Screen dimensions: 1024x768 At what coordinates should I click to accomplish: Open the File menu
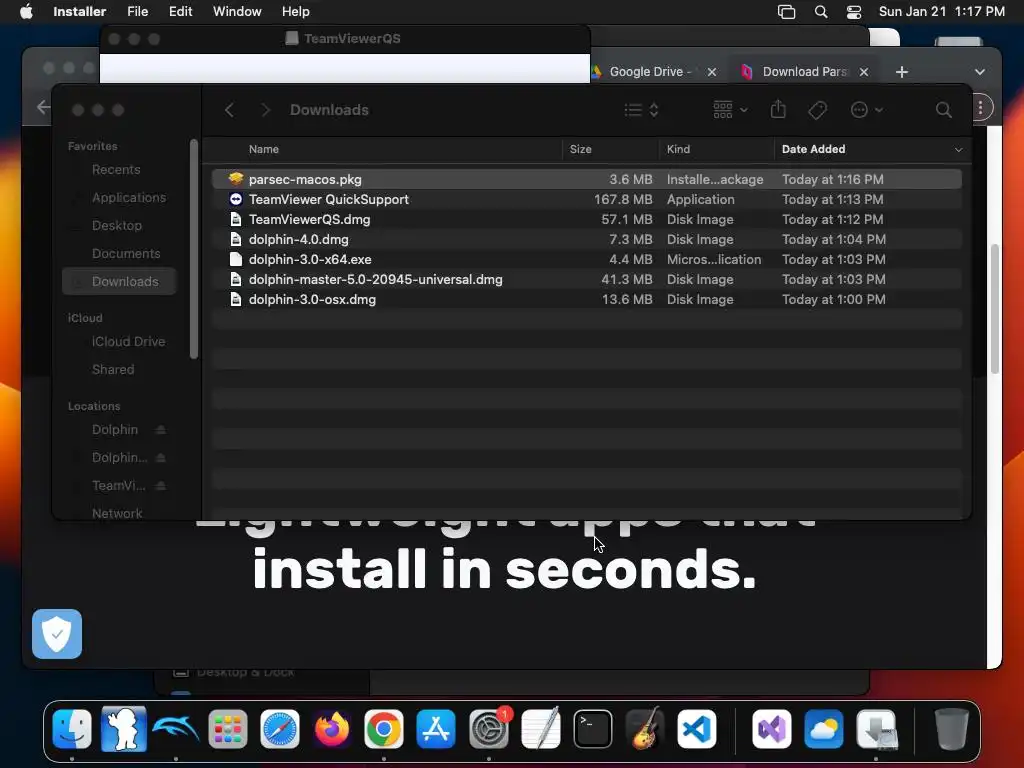point(138,12)
